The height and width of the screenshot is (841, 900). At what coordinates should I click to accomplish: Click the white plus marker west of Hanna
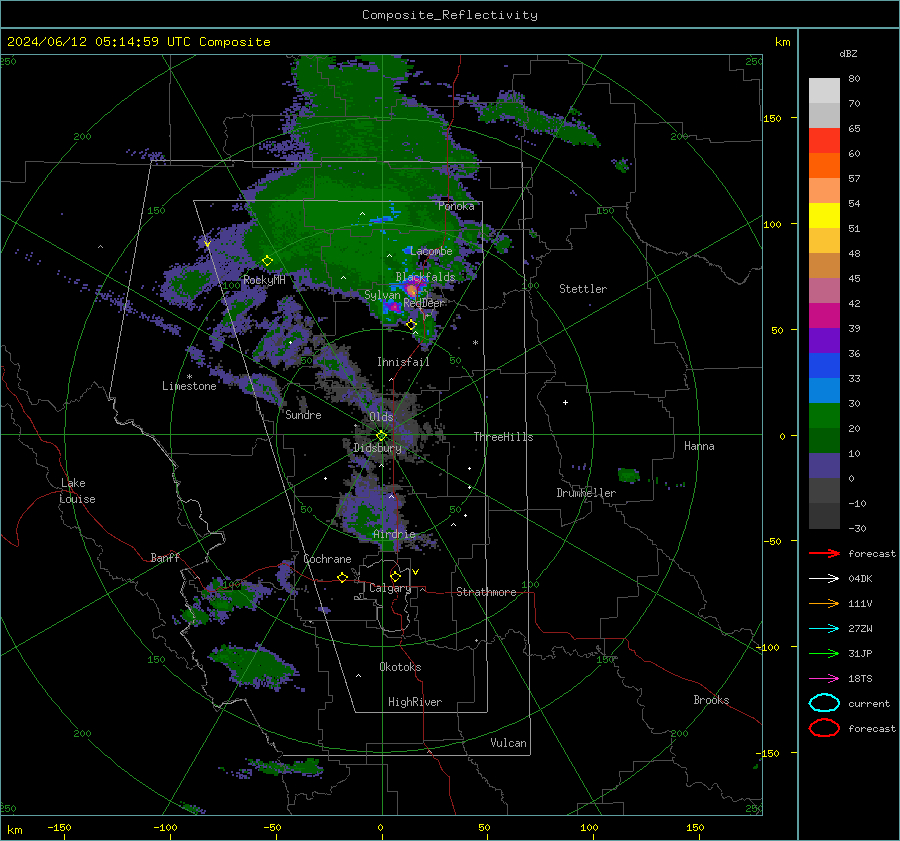(565, 403)
